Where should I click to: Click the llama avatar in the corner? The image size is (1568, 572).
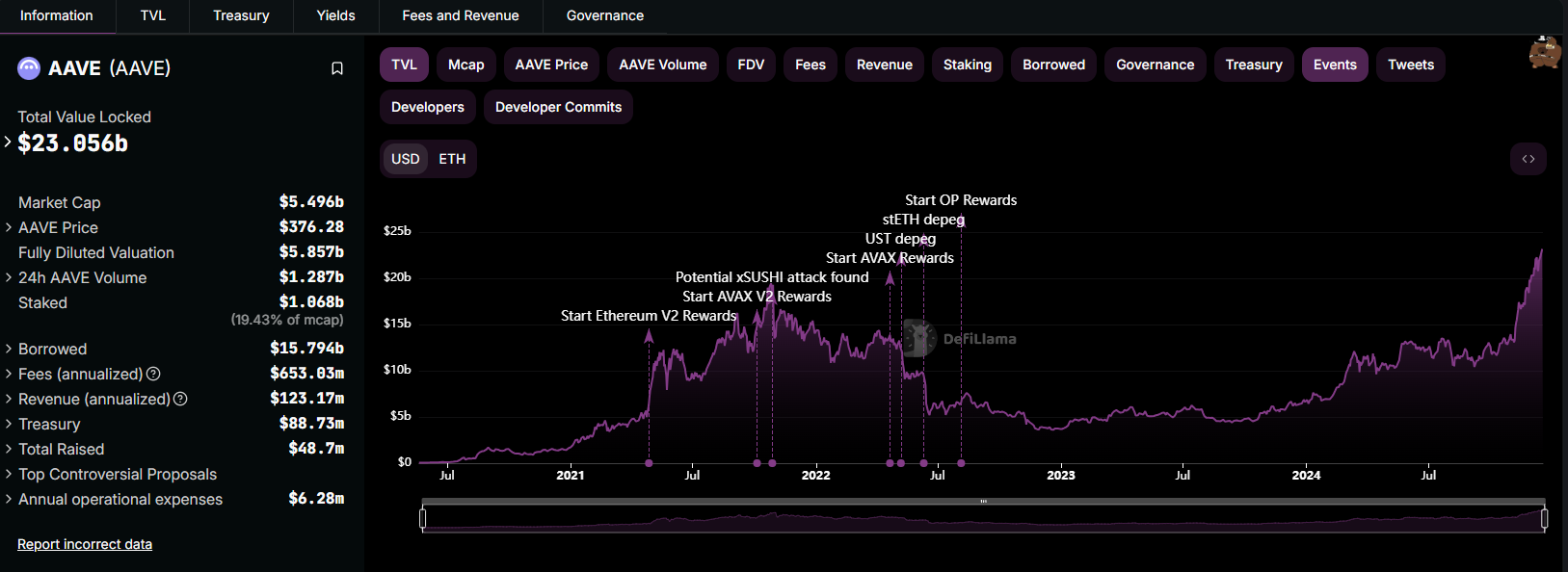coord(1545,53)
